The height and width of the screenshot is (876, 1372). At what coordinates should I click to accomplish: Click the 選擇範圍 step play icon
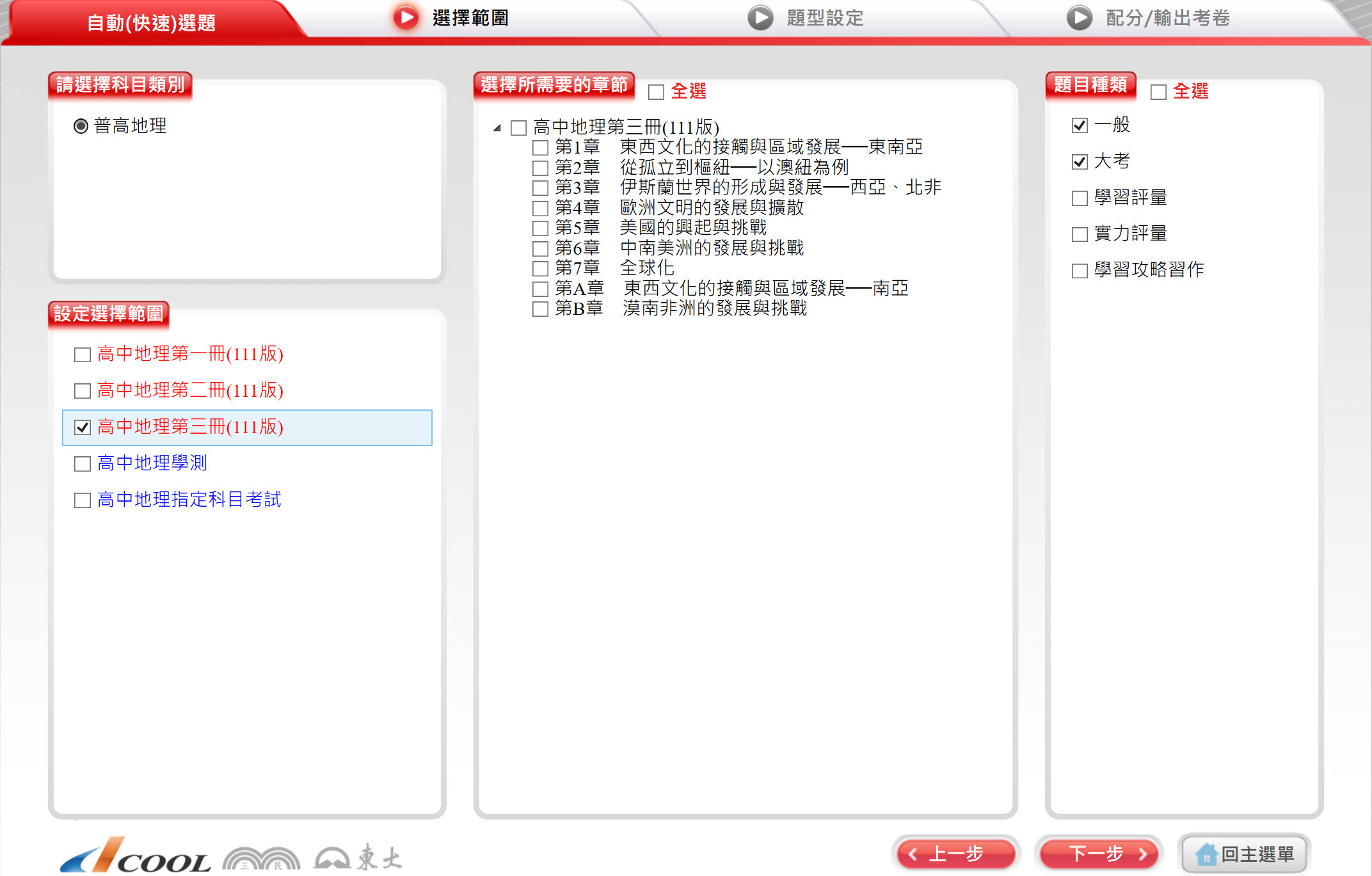coord(406,17)
